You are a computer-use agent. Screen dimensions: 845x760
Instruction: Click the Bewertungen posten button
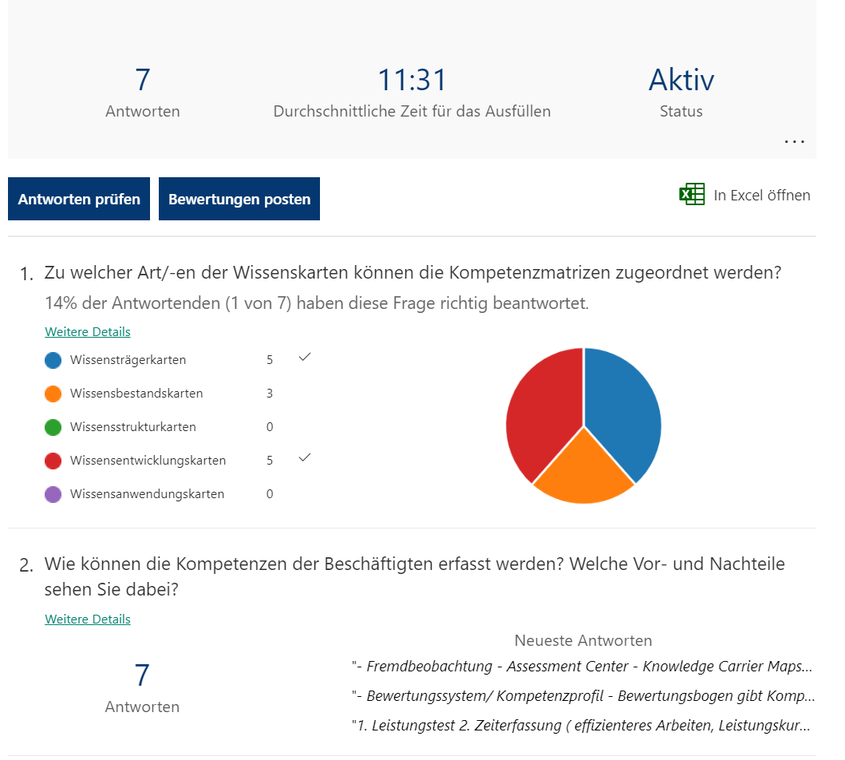point(239,199)
